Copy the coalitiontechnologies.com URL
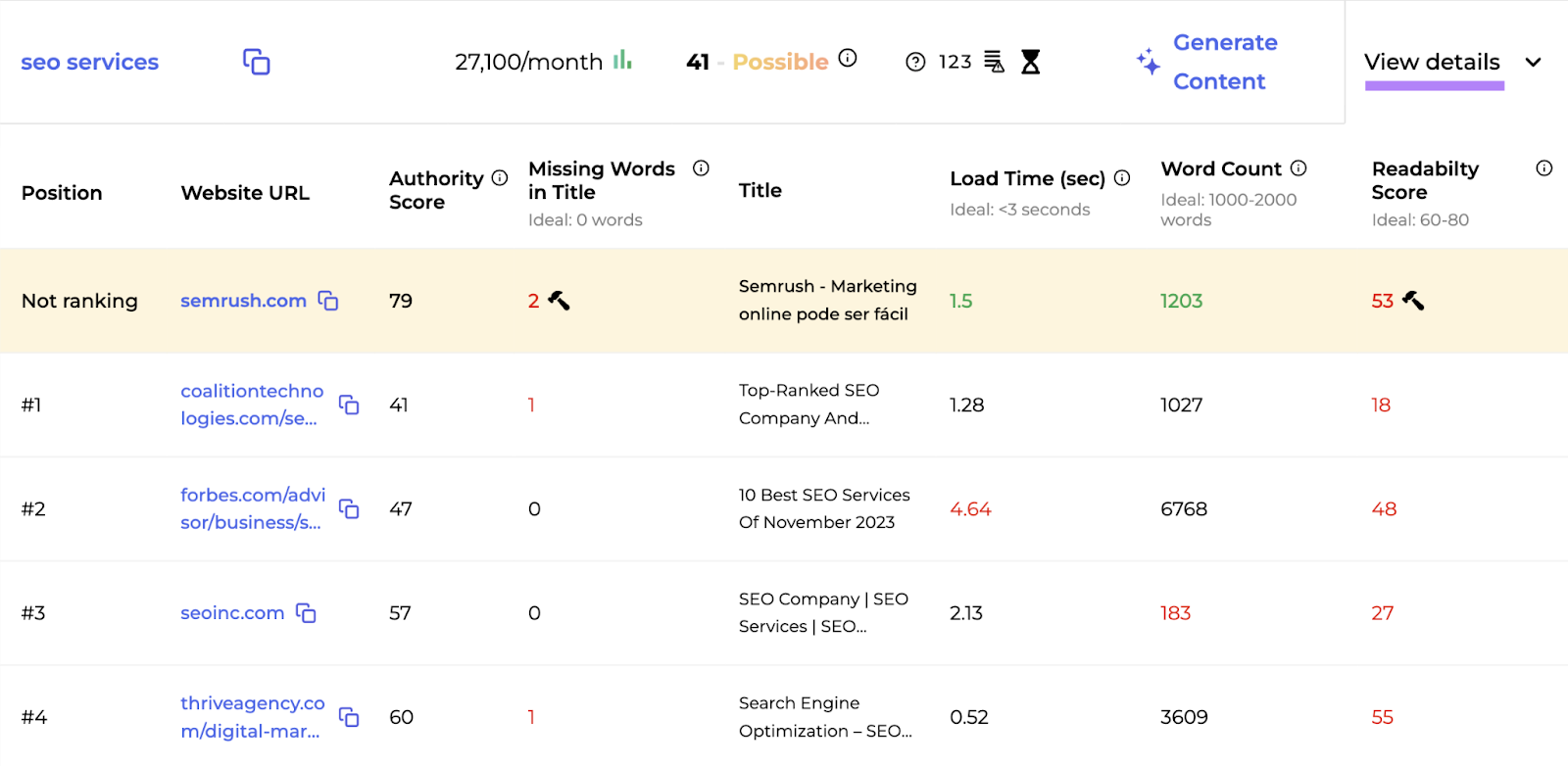Screen dimensions: 1568x766 point(349,405)
